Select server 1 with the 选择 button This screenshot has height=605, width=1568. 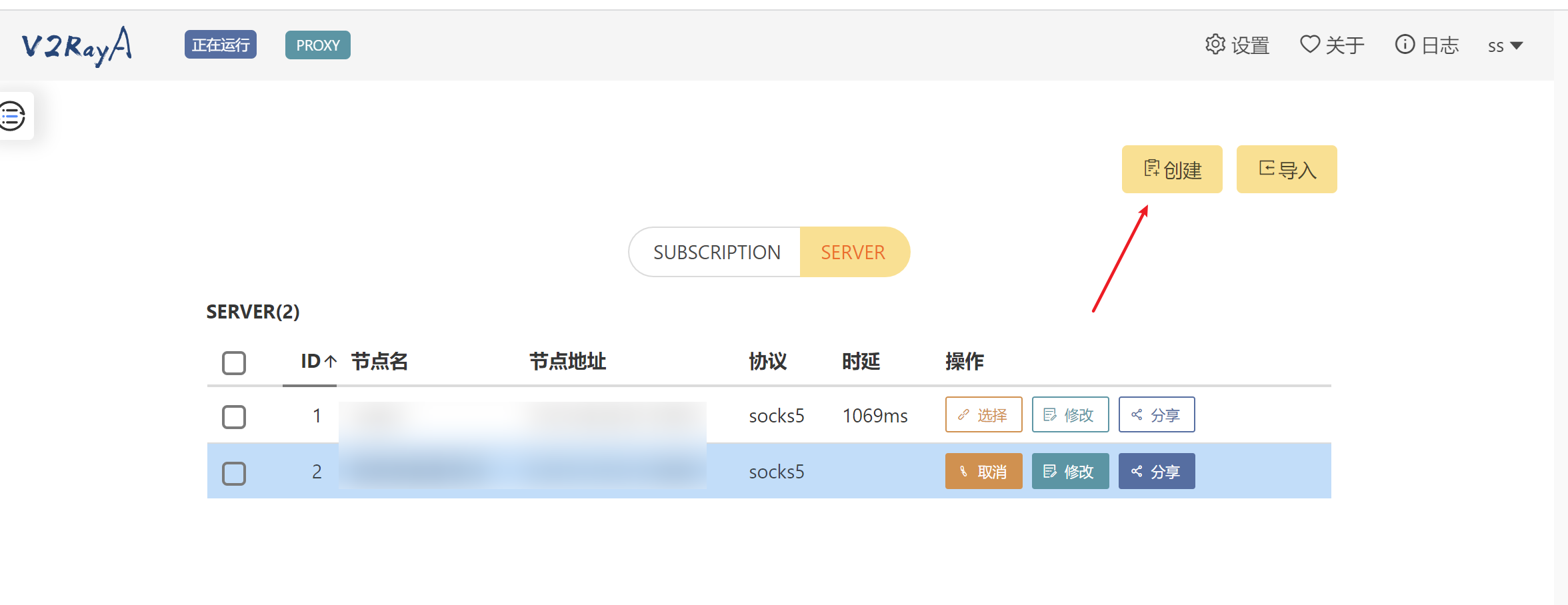(983, 414)
